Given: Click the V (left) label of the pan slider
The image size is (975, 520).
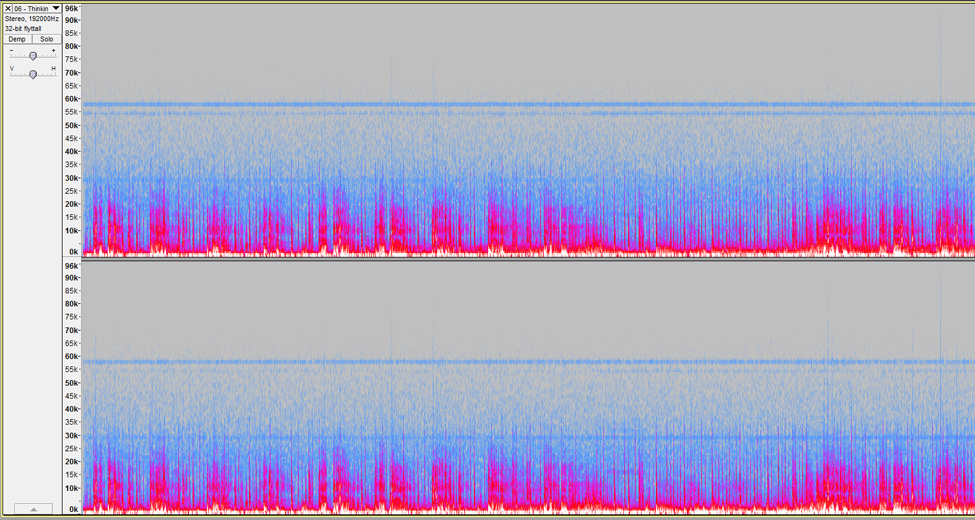Looking at the screenshot, I should pyautogui.click(x=11, y=68).
